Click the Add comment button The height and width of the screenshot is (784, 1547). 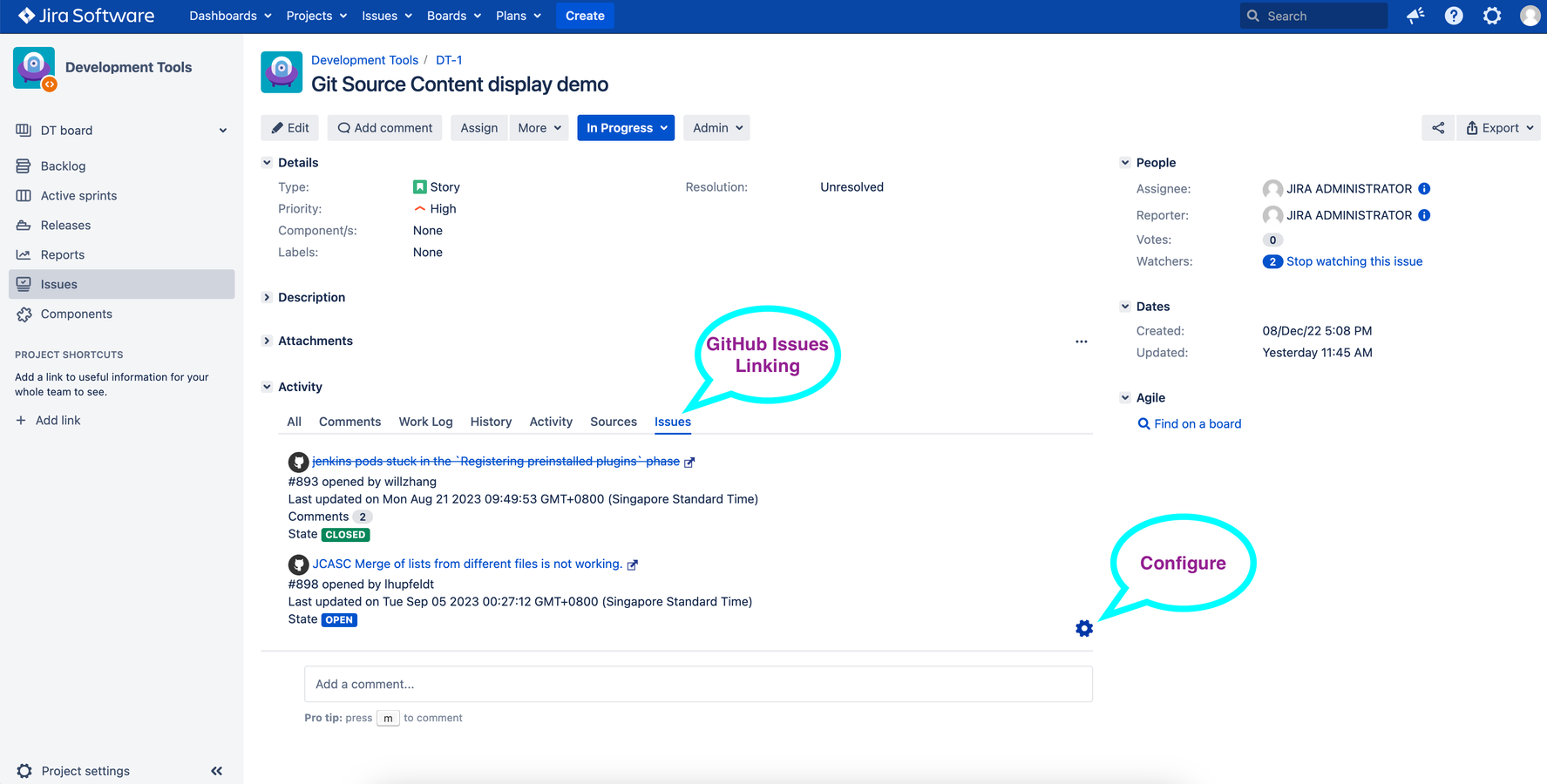click(x=385, y=128)
